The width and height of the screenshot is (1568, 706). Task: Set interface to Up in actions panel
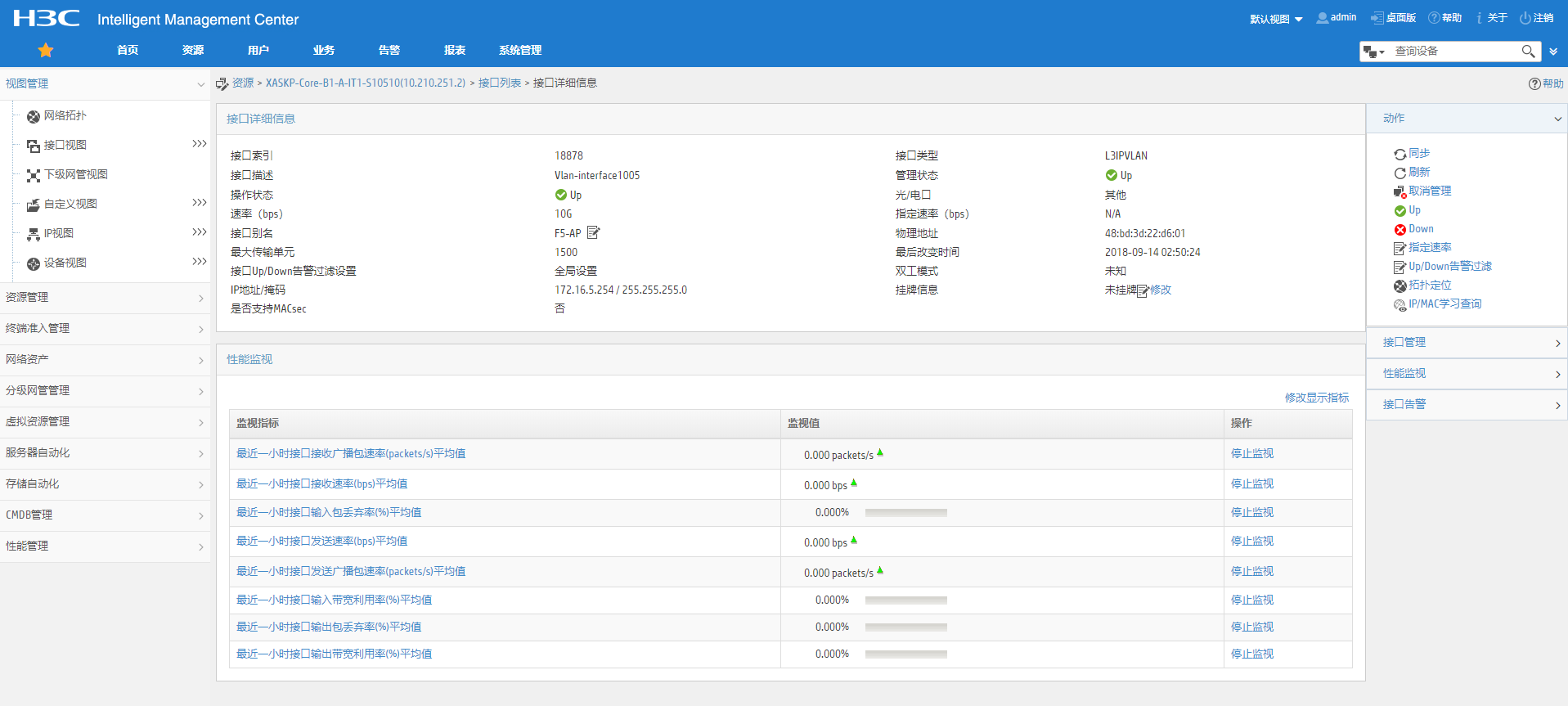pos(1413,210)
